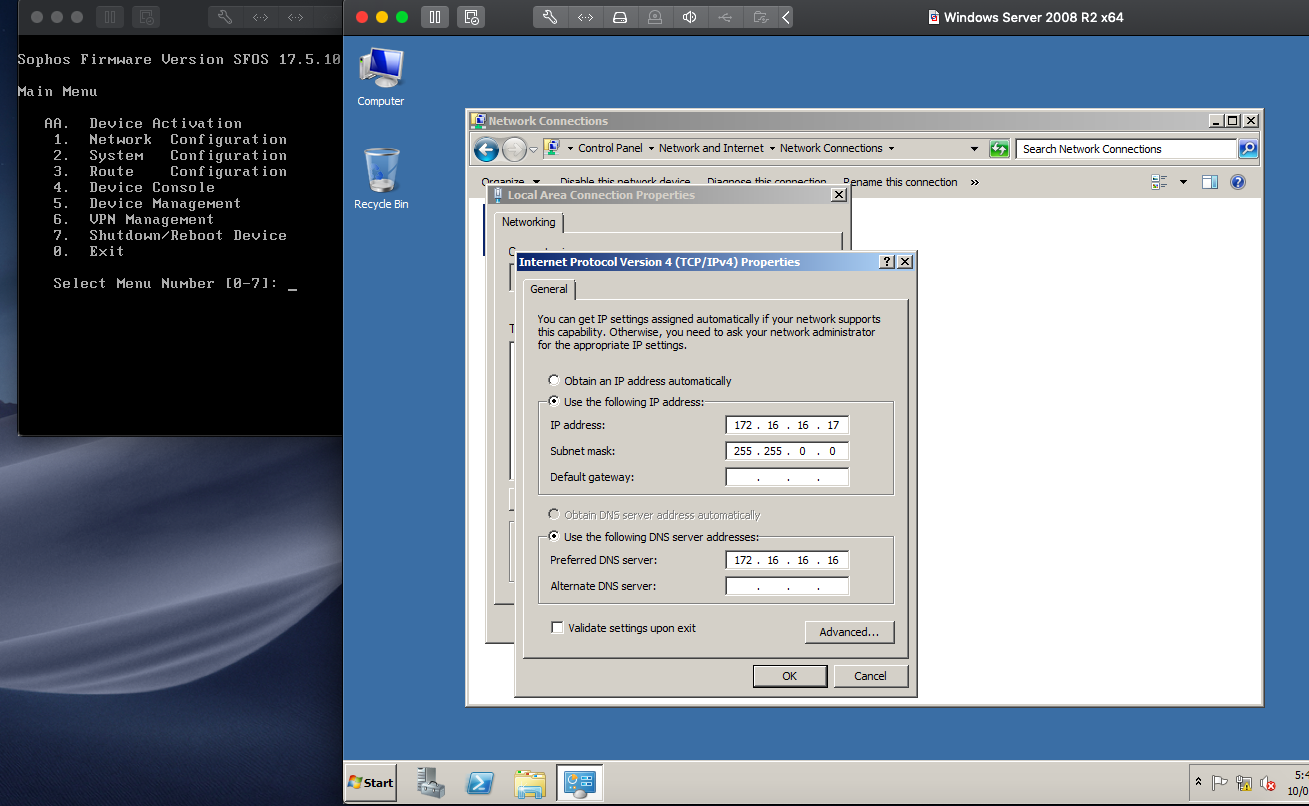1309x806 pixels.
Task: Open snapshot icon in Sophos VM window
Action: 147,17
